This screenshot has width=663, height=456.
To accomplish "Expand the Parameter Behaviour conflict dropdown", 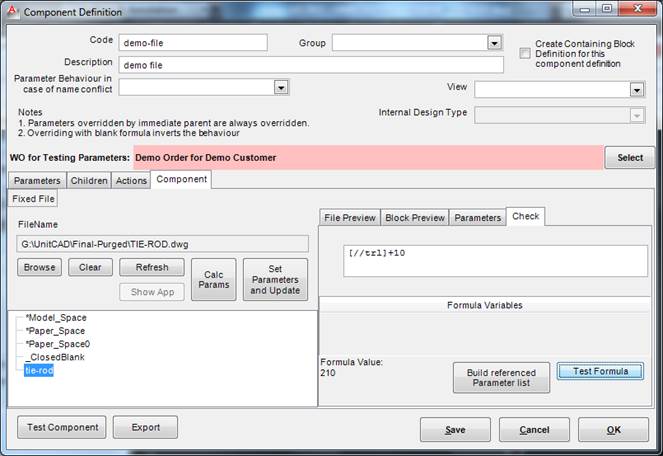I will click(281, 87).
